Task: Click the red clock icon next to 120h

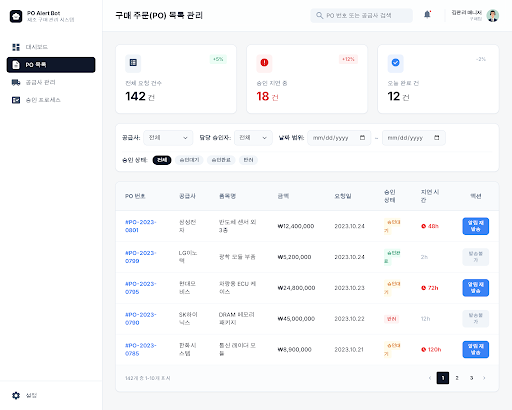Action: pos(423,350)
